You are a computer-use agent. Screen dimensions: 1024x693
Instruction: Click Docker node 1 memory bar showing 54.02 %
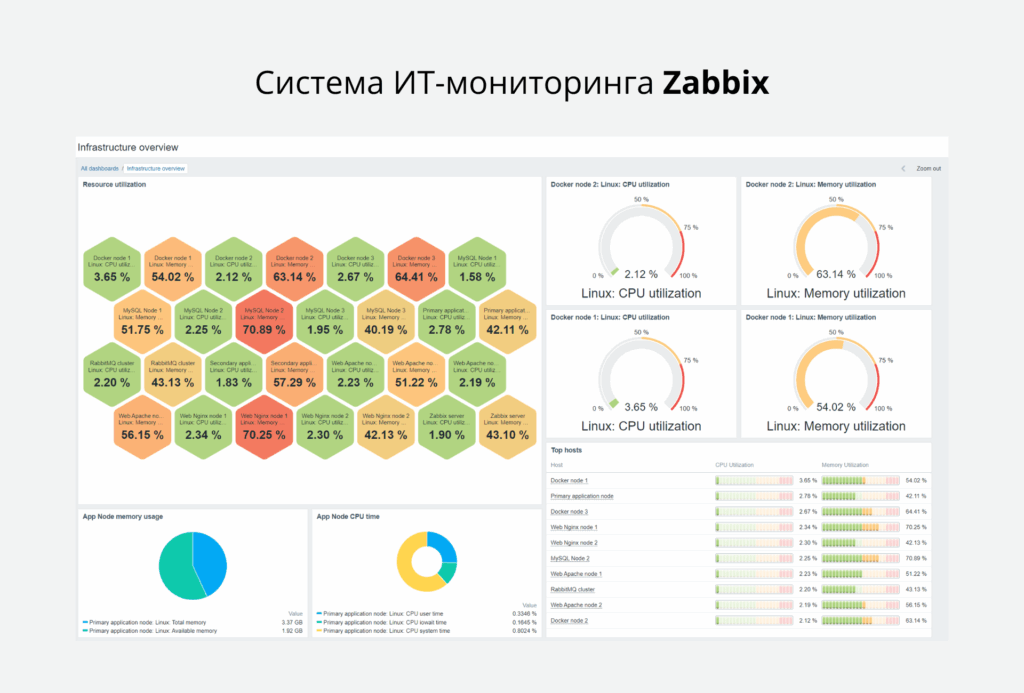pyautogui.click(x=860, y=481)
